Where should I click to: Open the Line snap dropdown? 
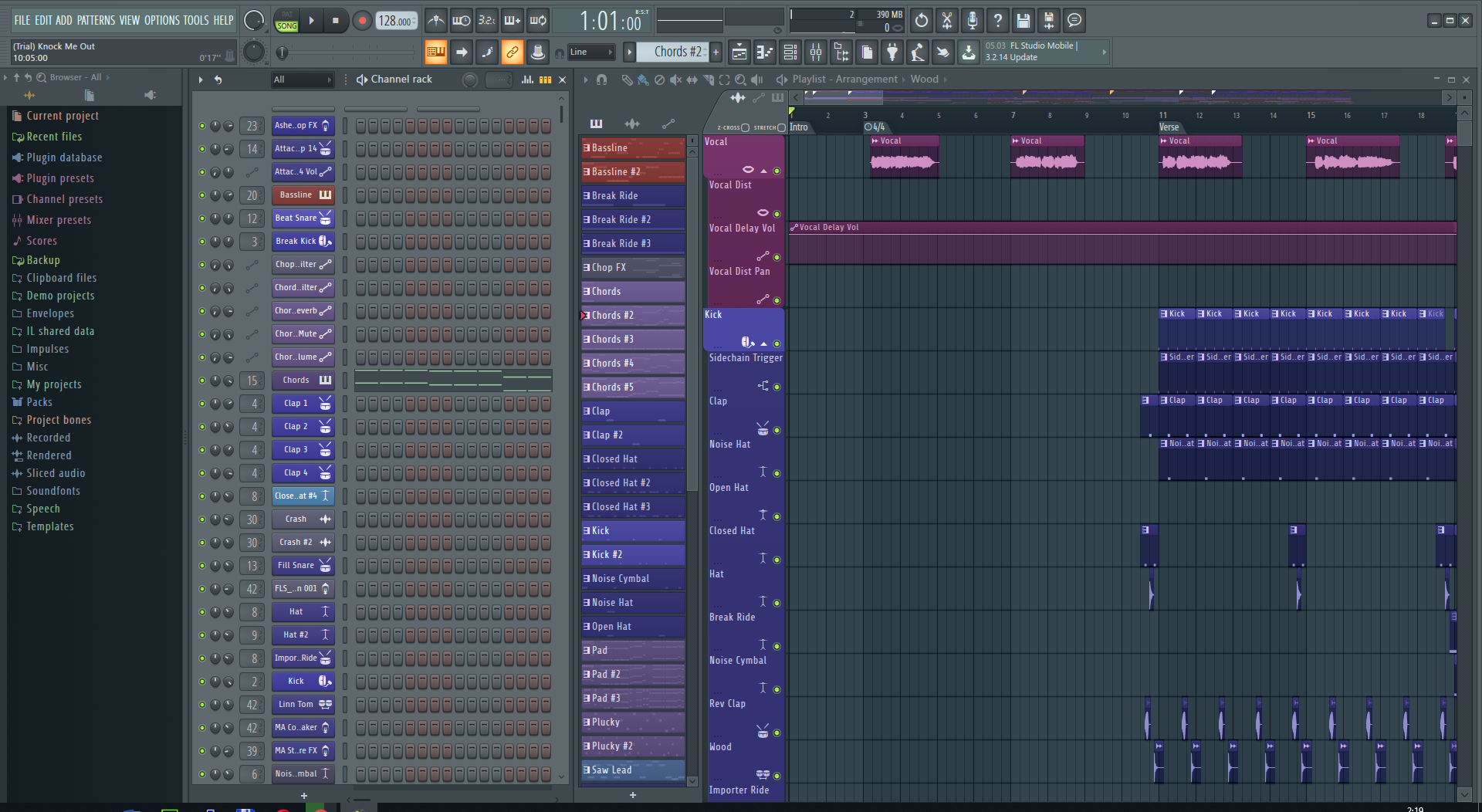(x=590, y=52)
